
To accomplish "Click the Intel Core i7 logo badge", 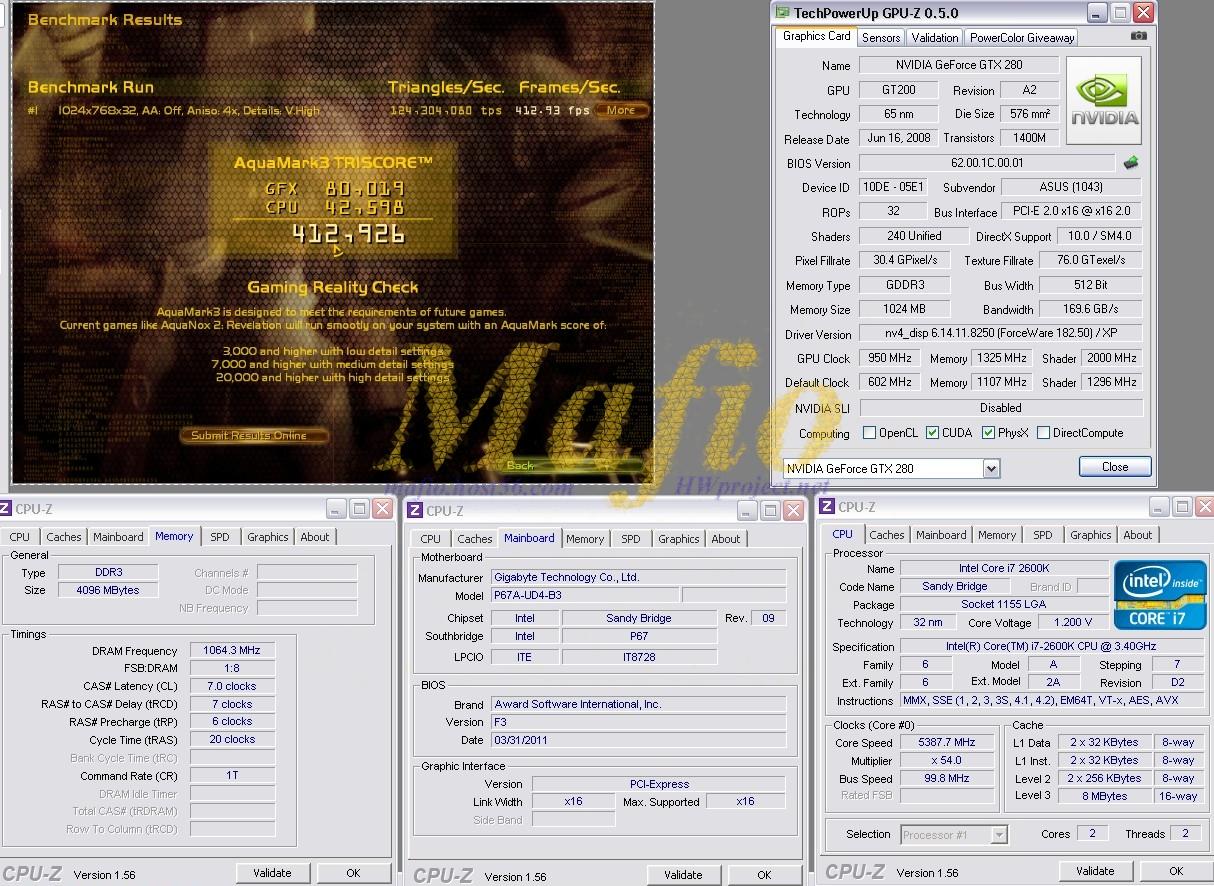I will point(1161,597).
